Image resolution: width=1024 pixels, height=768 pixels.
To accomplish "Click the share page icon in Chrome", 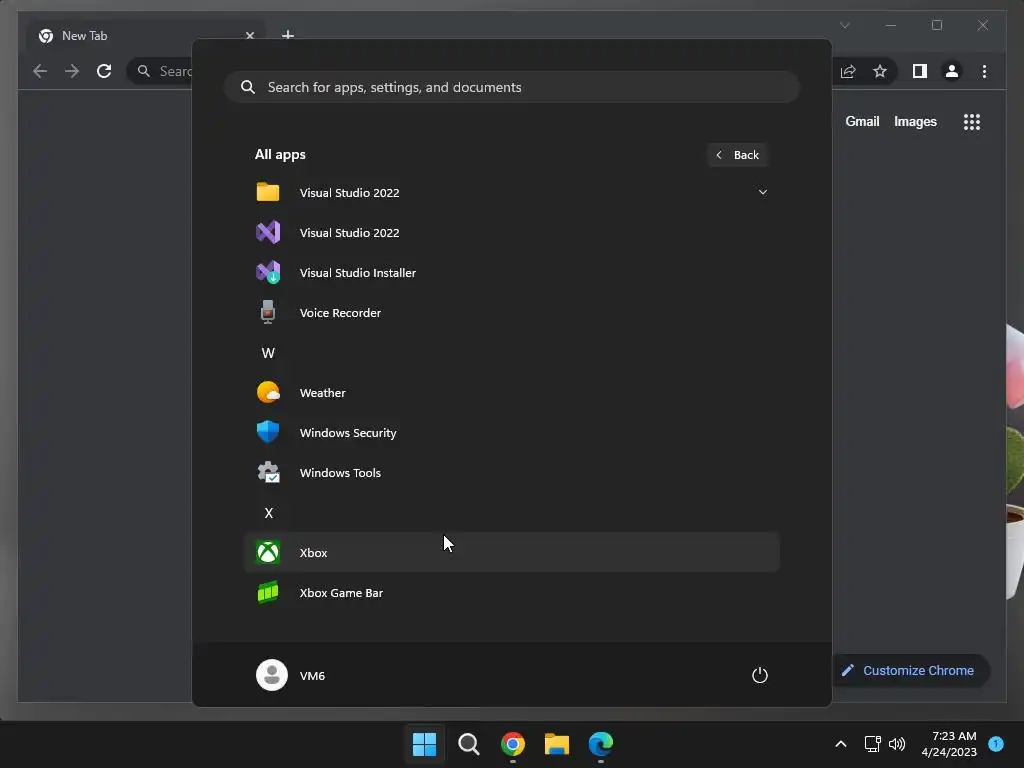I will [848, 71].
